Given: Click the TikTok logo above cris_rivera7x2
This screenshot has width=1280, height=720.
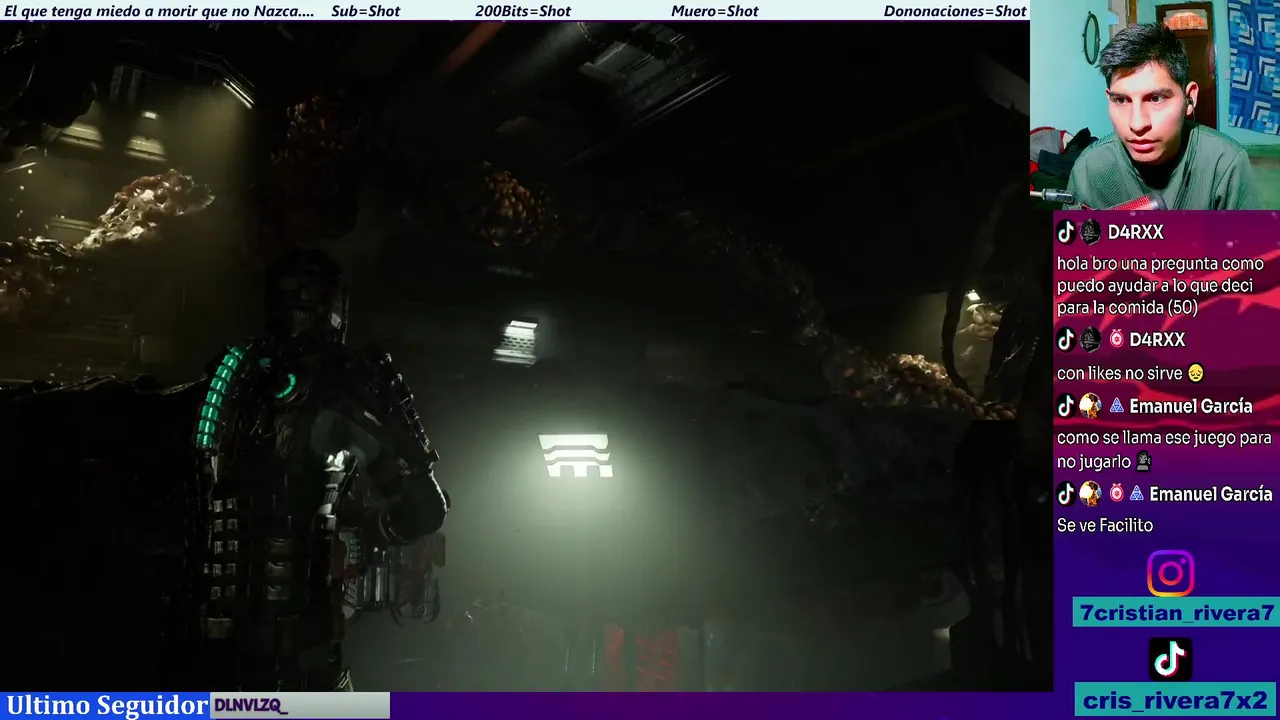Looking at the screenshot, I should (1170, 659).
